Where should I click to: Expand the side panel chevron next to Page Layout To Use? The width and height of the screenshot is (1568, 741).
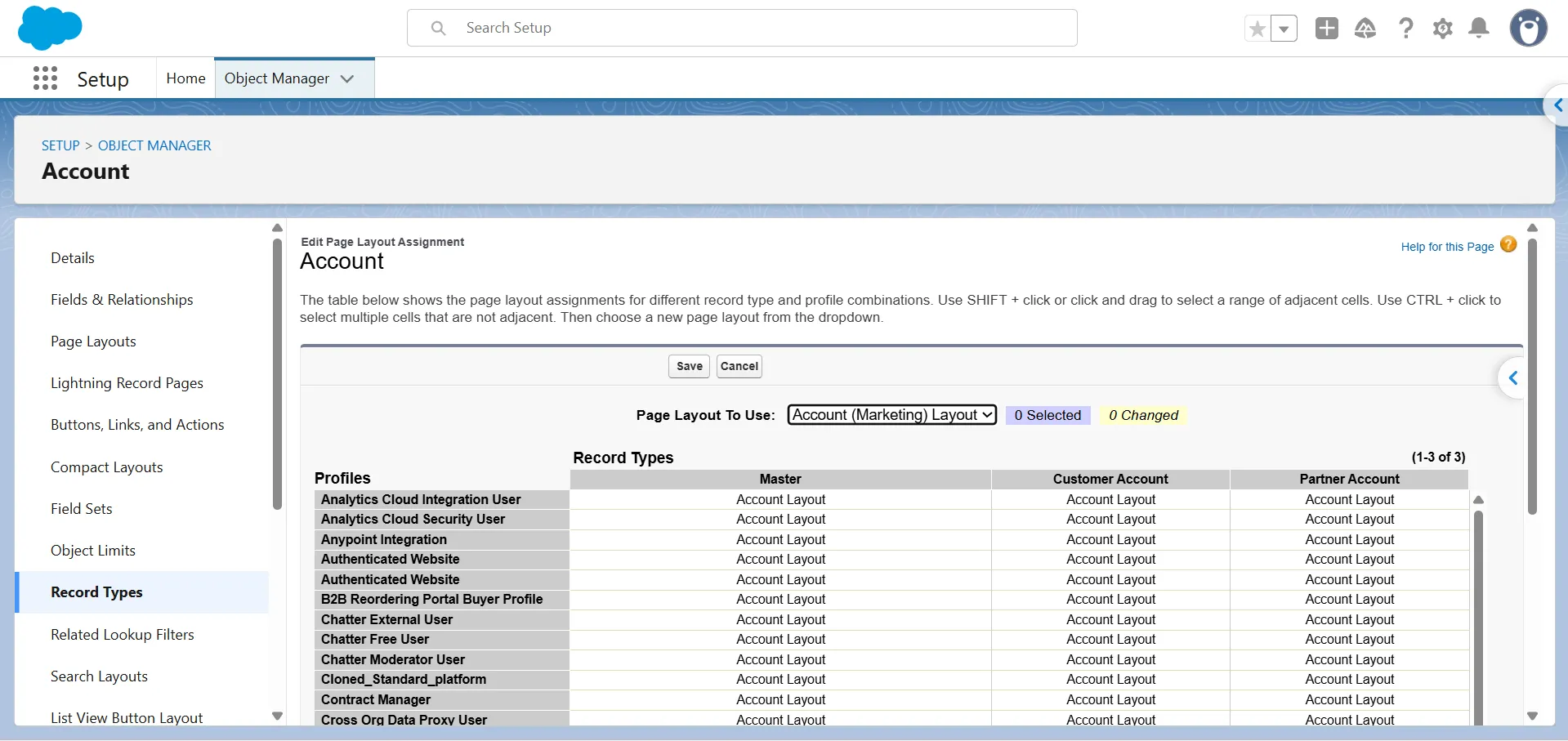click(x=1512, y=377)
